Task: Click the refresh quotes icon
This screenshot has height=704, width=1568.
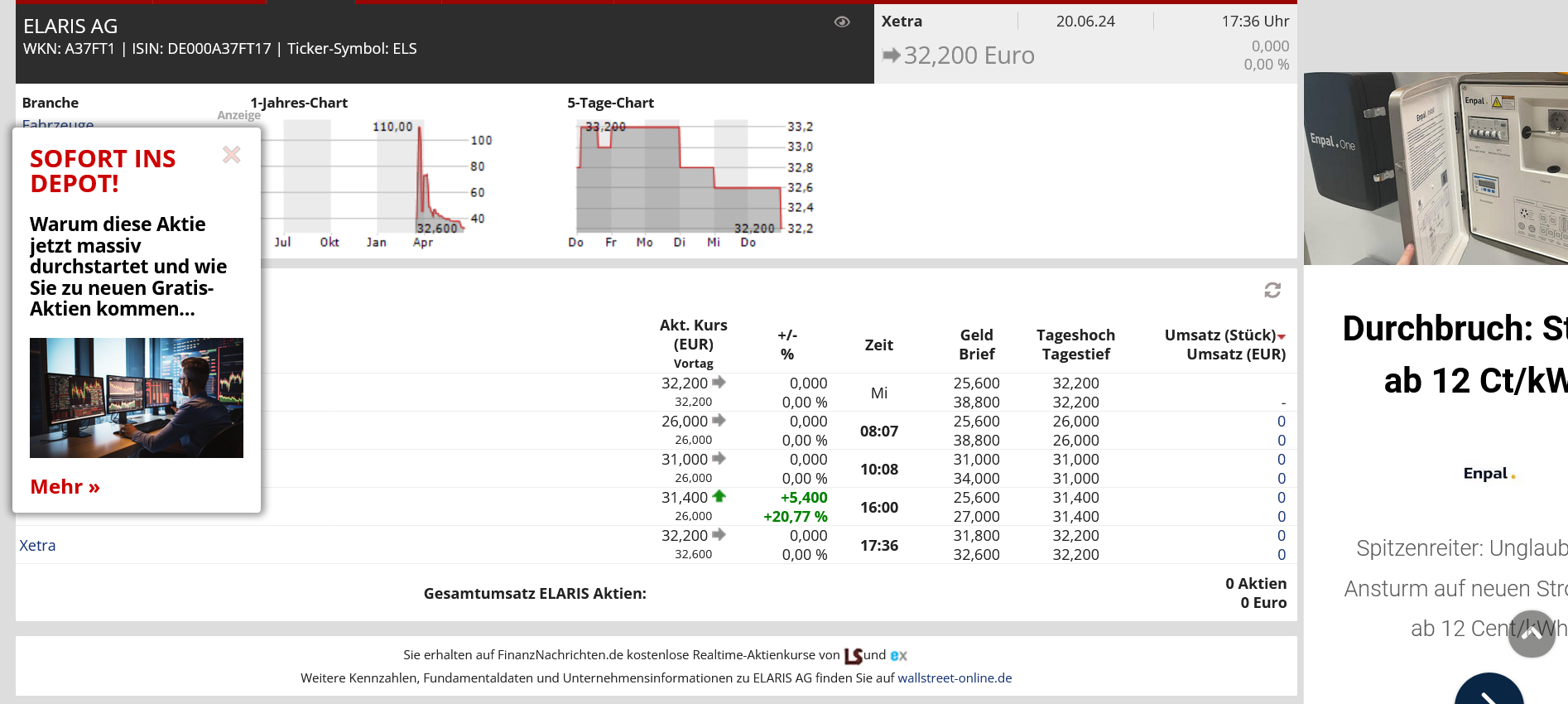Action: click(x=1272, y=290)
